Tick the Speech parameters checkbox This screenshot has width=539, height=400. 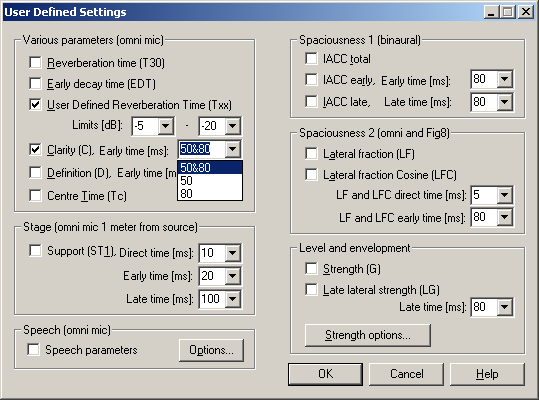(x=33, y=349)
